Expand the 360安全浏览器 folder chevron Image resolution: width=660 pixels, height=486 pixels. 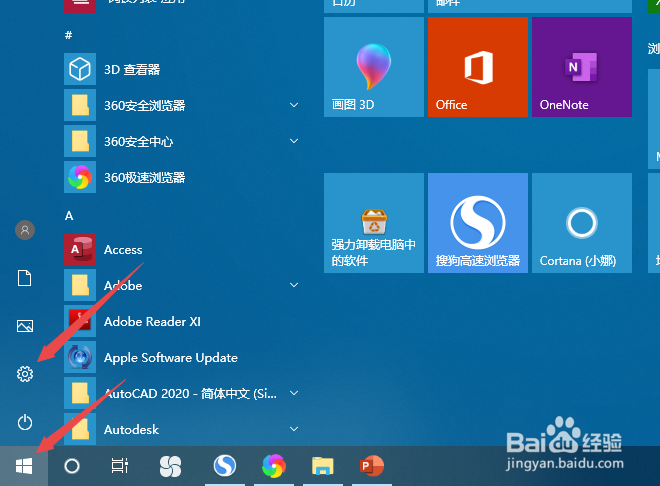(294, 105)
